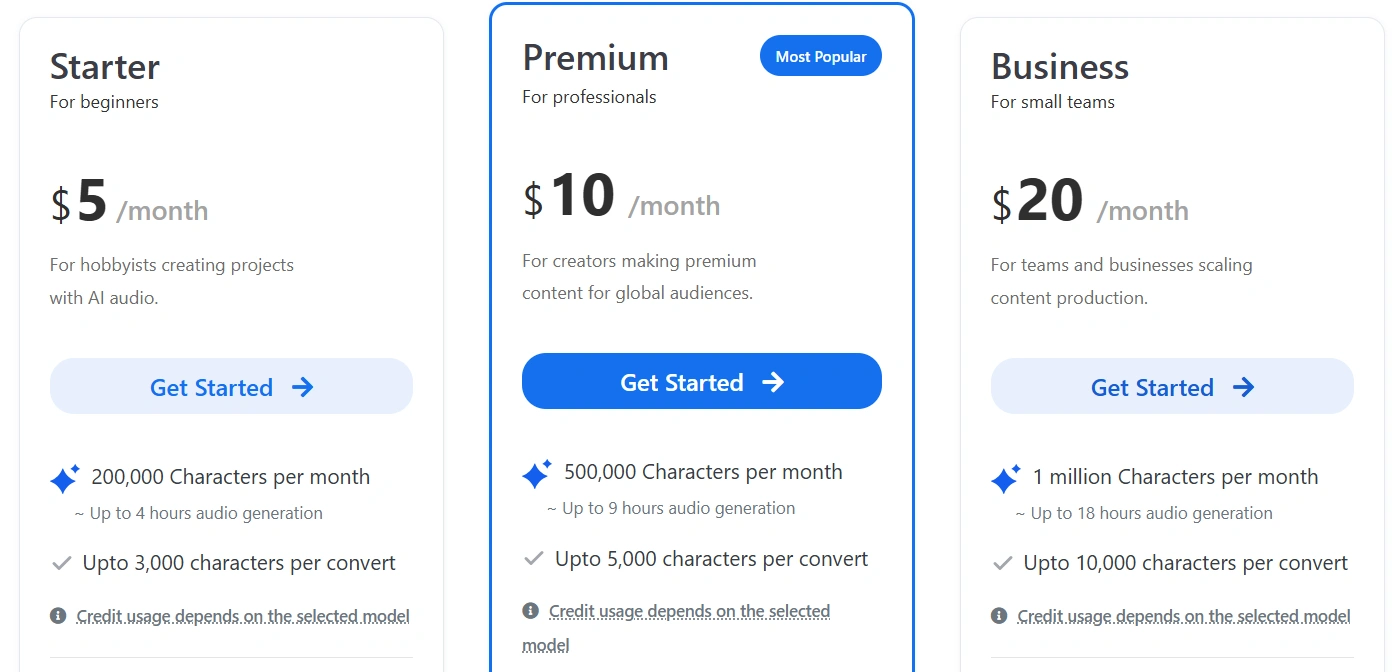
Task: Open the Premium plan credit usage note
Action: 689,611
